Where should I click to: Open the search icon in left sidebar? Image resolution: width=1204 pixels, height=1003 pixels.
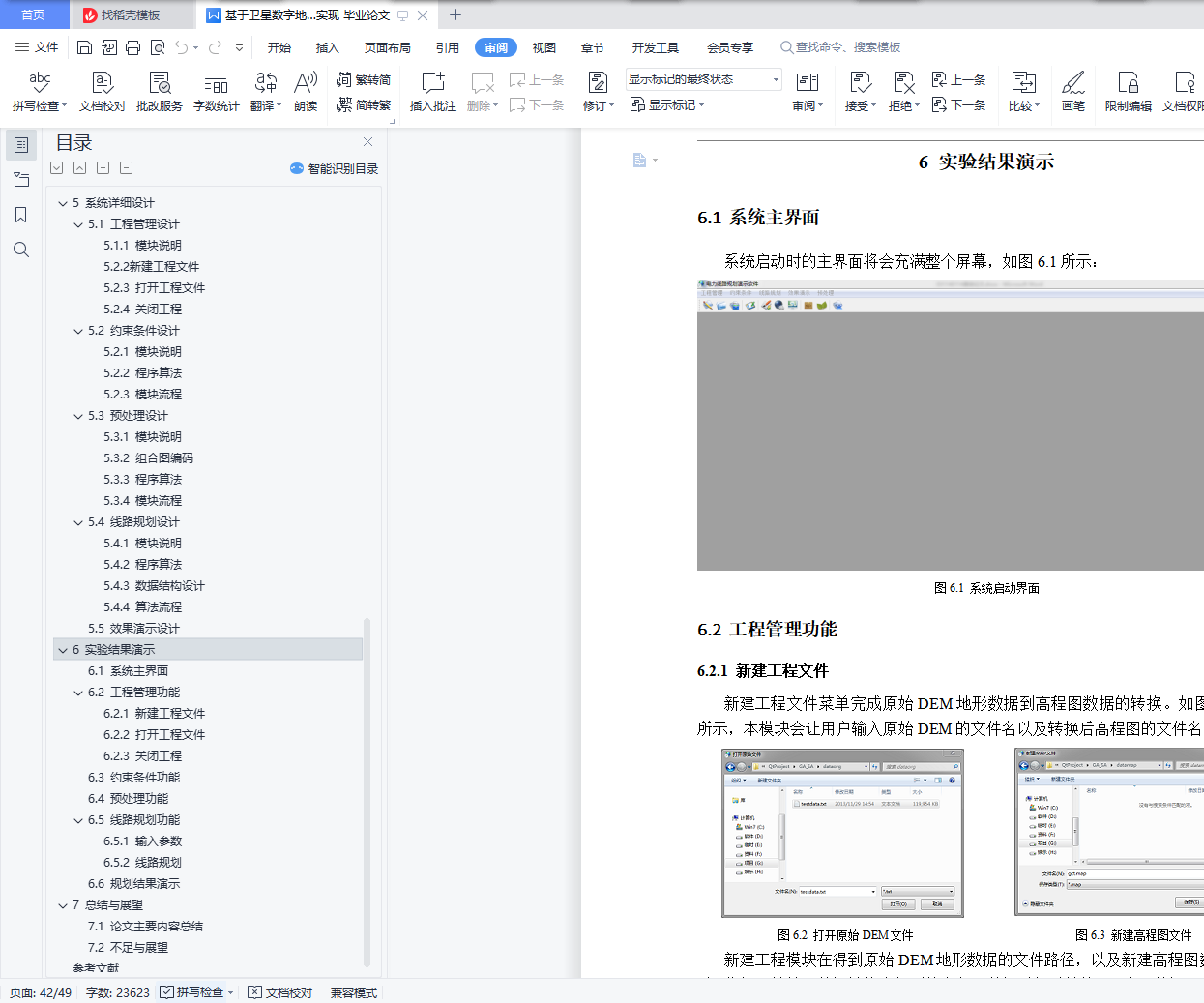point(20,250)
